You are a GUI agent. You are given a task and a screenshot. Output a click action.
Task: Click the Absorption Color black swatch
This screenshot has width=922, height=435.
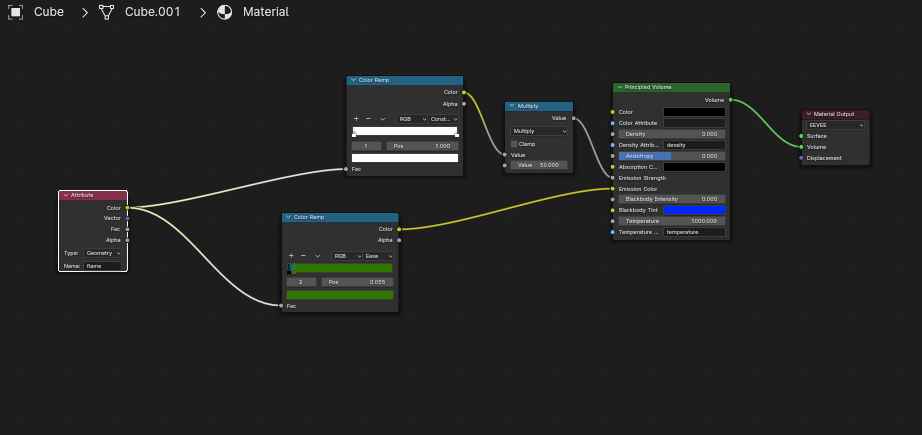point(694,167)
